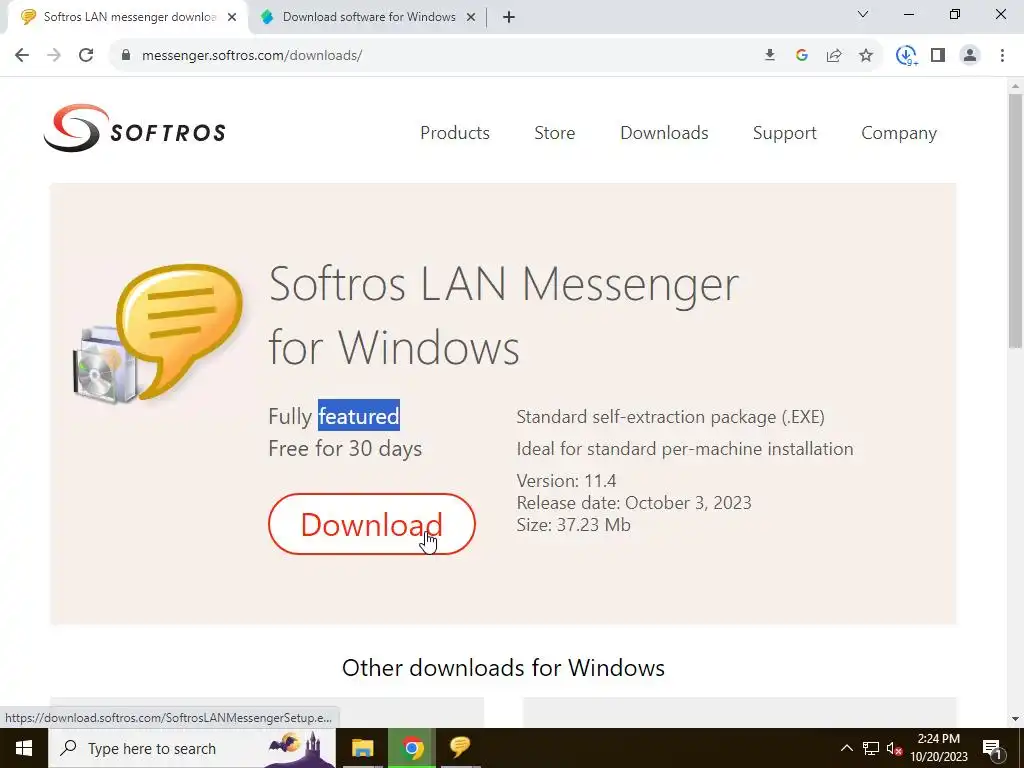Click the Chrome taskbar icon
Screen dimensions: 1024x768
click(x=411, y=748)
